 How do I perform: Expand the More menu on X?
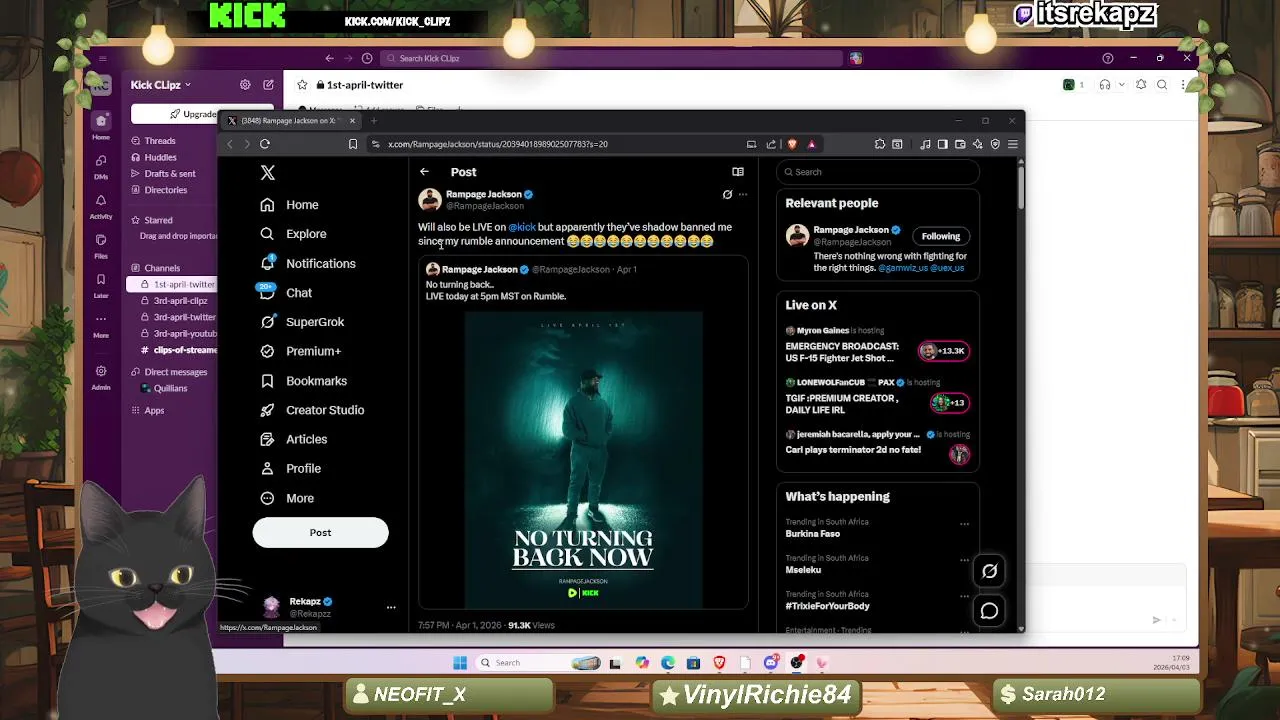[x=287, y=498]
